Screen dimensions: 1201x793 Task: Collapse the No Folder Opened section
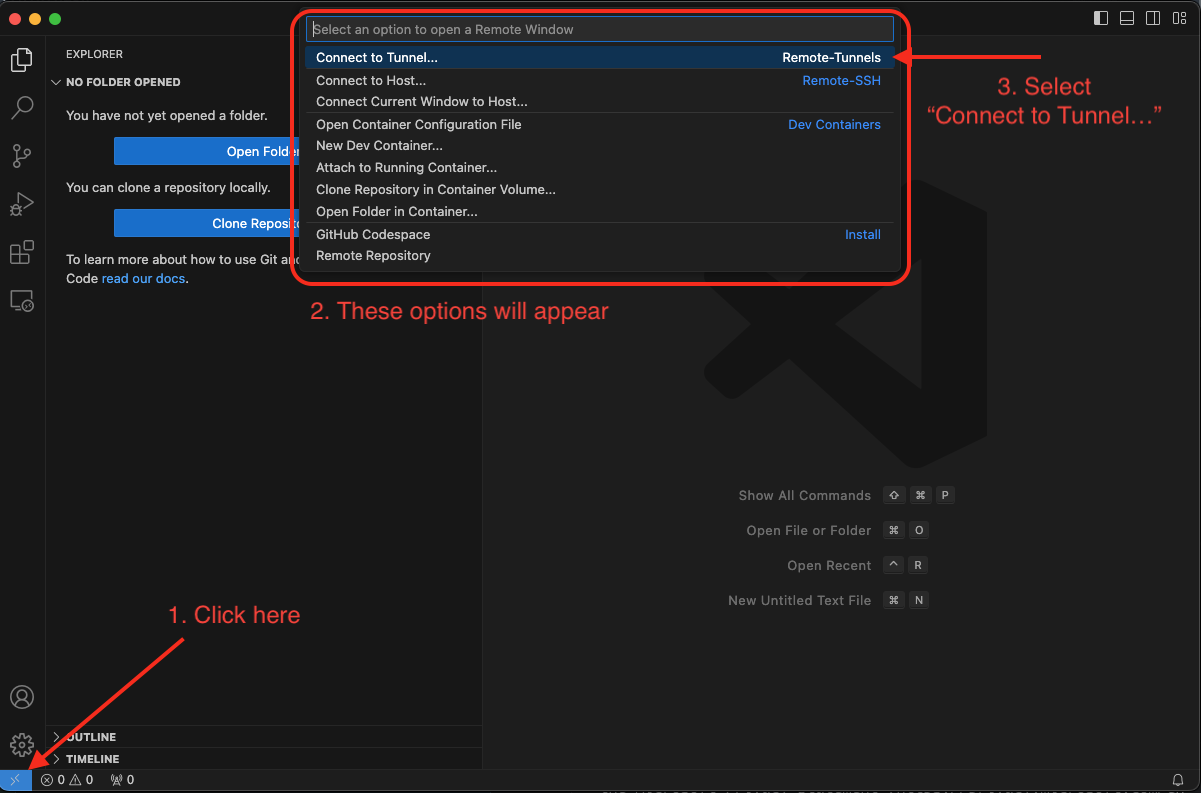(122, 82)
